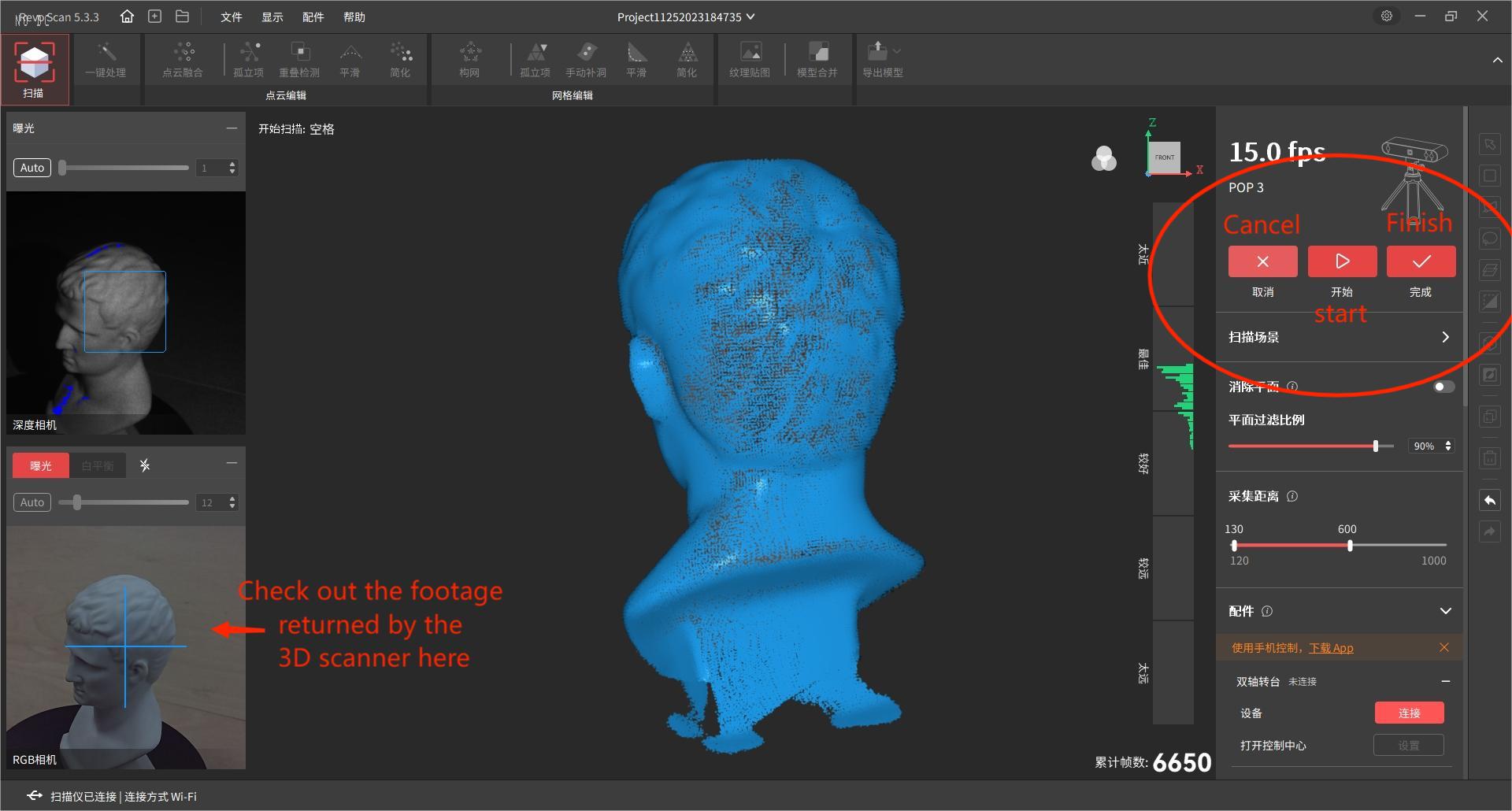Click point cloud simplify (简化)
The height and width of the screenshot is (811, 1512).
[x=400, y=61]
